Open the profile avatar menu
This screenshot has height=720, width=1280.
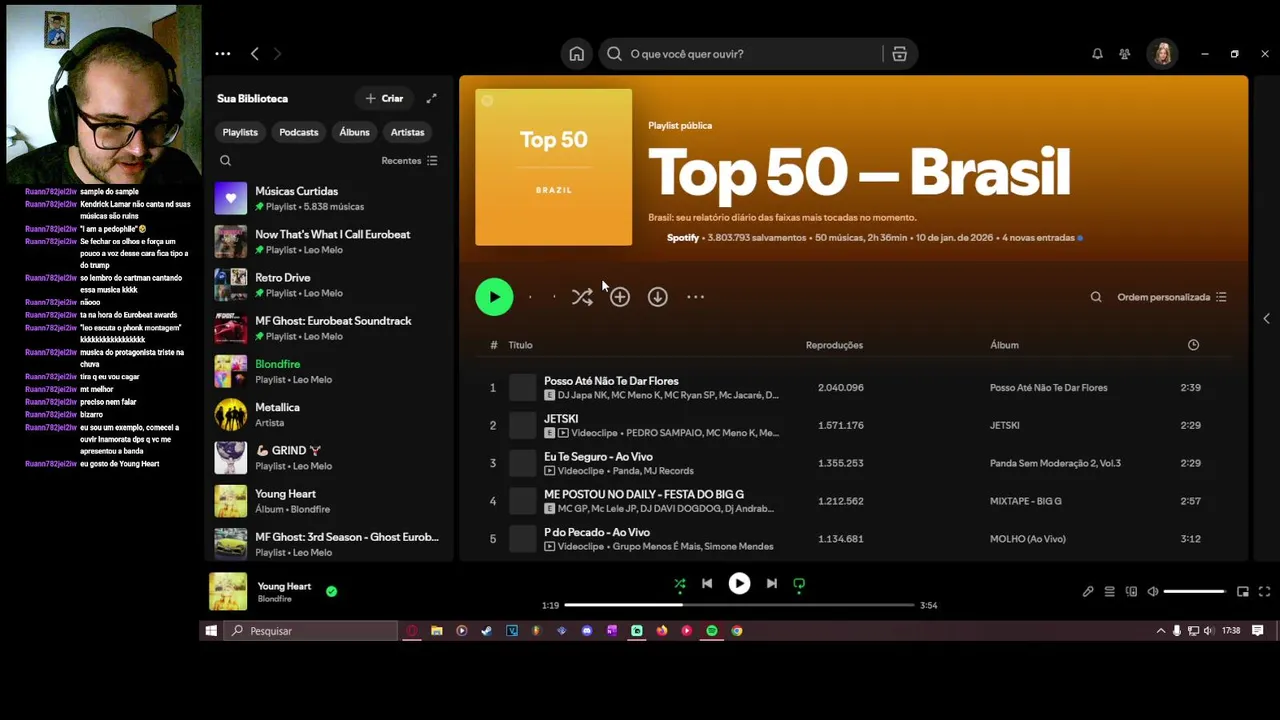click(x=1163, y=54)
